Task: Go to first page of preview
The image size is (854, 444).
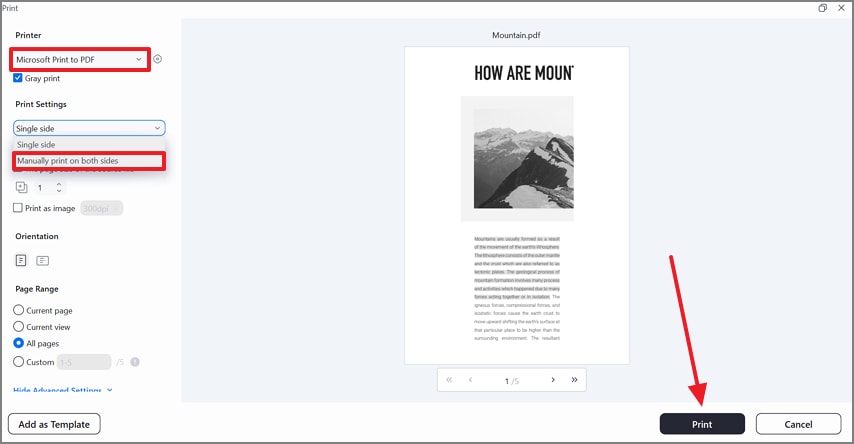Action: [x=449, y=380]
